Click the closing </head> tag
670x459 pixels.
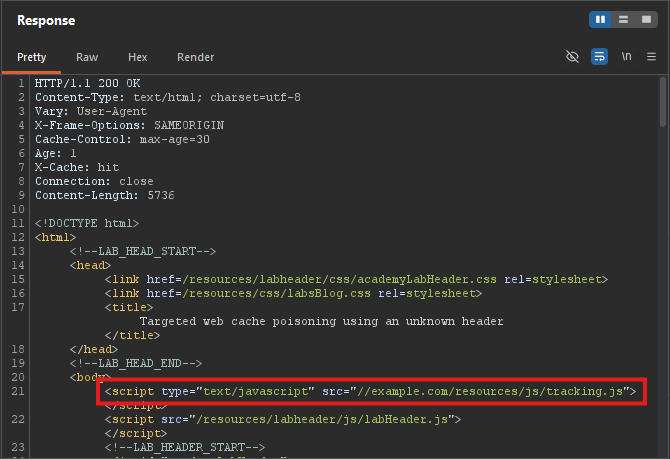coord(94,349)
